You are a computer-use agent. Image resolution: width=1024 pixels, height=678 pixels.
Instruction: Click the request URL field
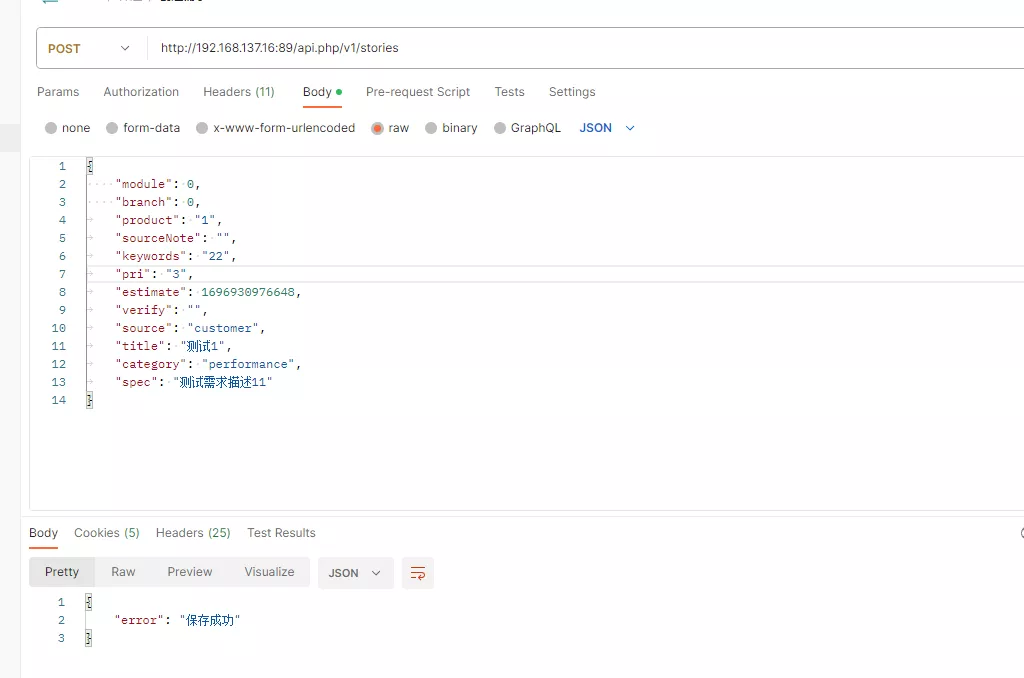(x=585, y=48)
